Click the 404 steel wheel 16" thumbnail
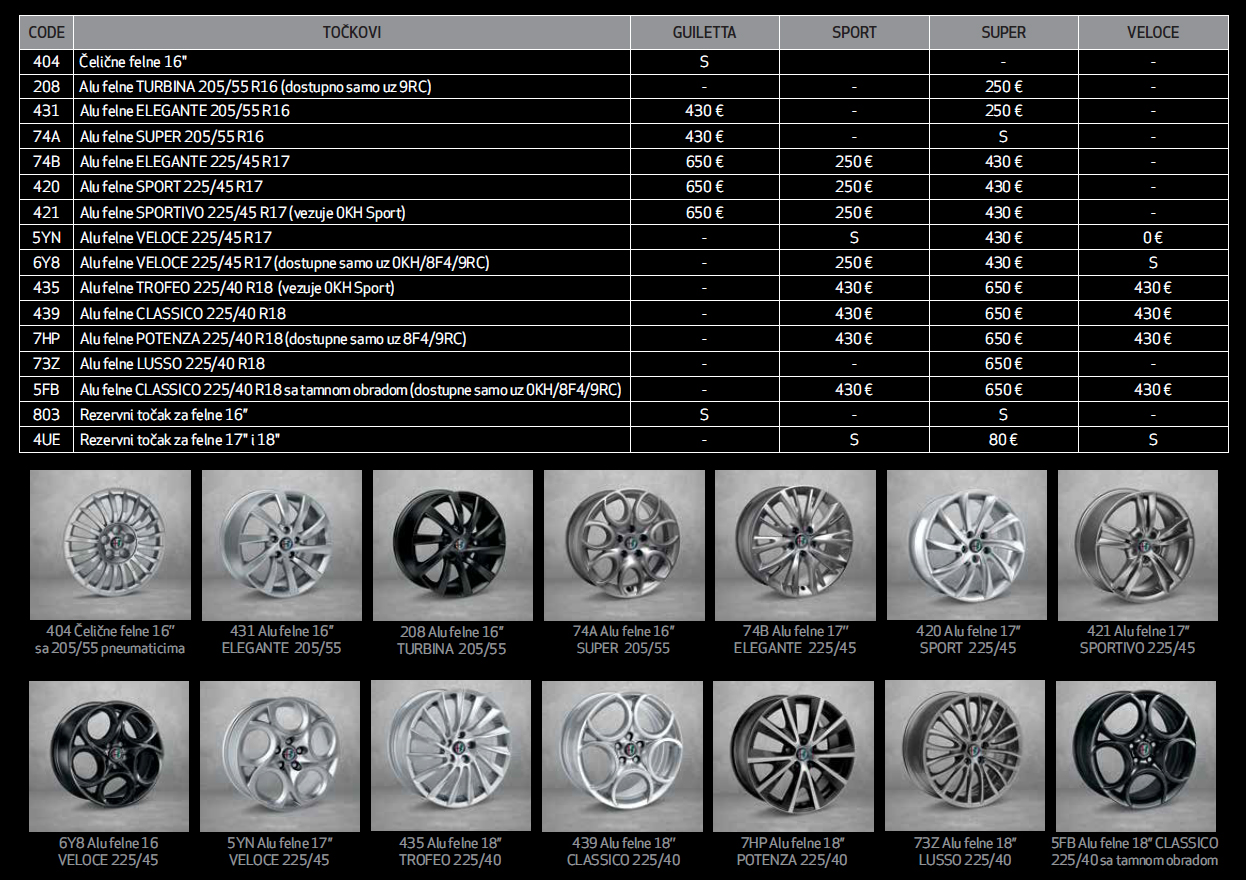Image resolution: width=1246 pixels, height=880 pixels. 109,545
